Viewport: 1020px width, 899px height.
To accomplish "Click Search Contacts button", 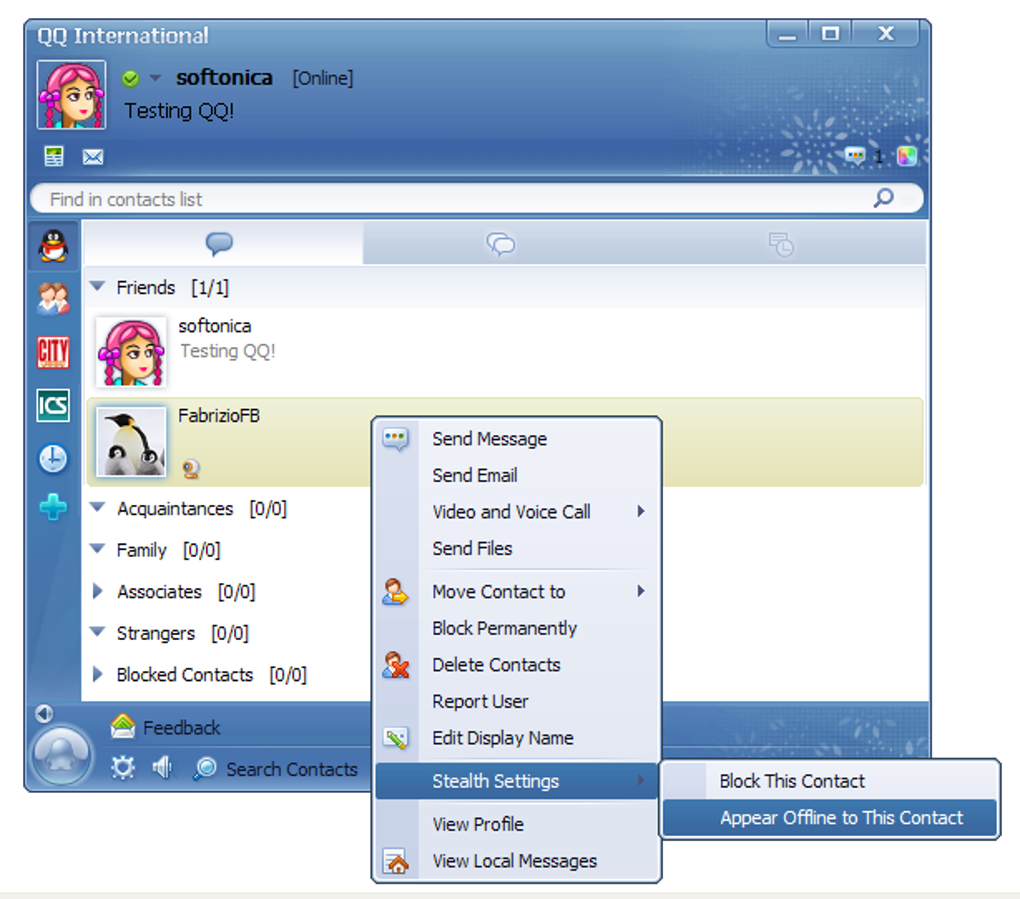I will pyautogui.click(x=276, y=769).
